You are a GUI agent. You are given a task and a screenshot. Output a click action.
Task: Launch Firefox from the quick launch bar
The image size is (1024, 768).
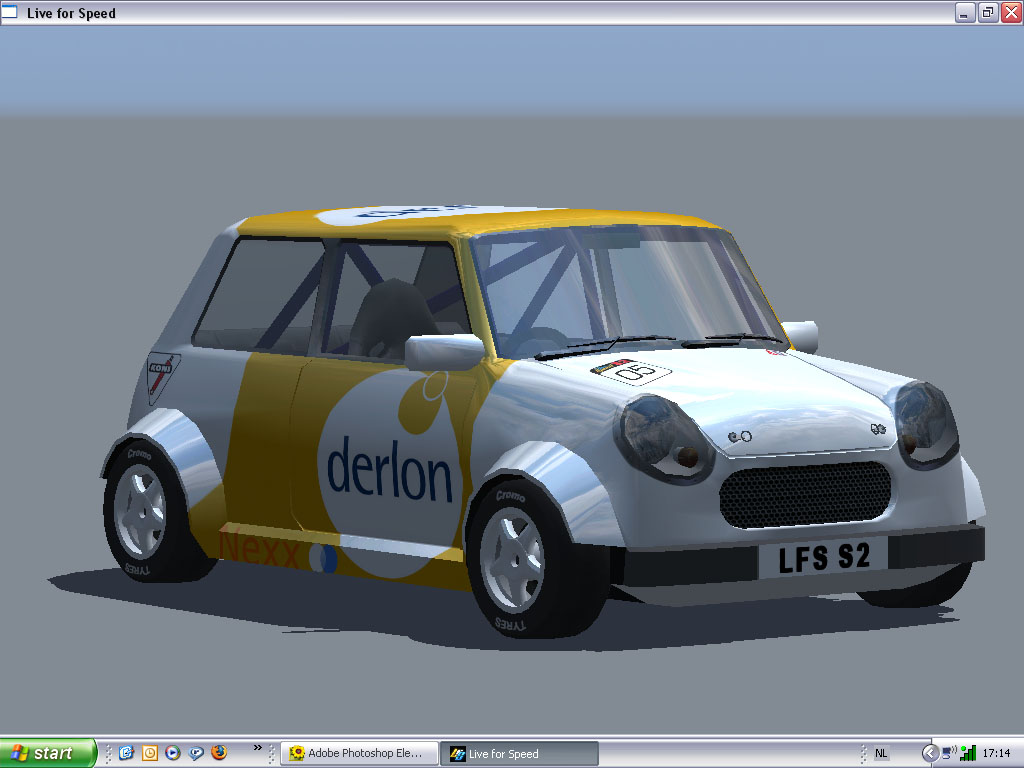(x=219, y=752)
